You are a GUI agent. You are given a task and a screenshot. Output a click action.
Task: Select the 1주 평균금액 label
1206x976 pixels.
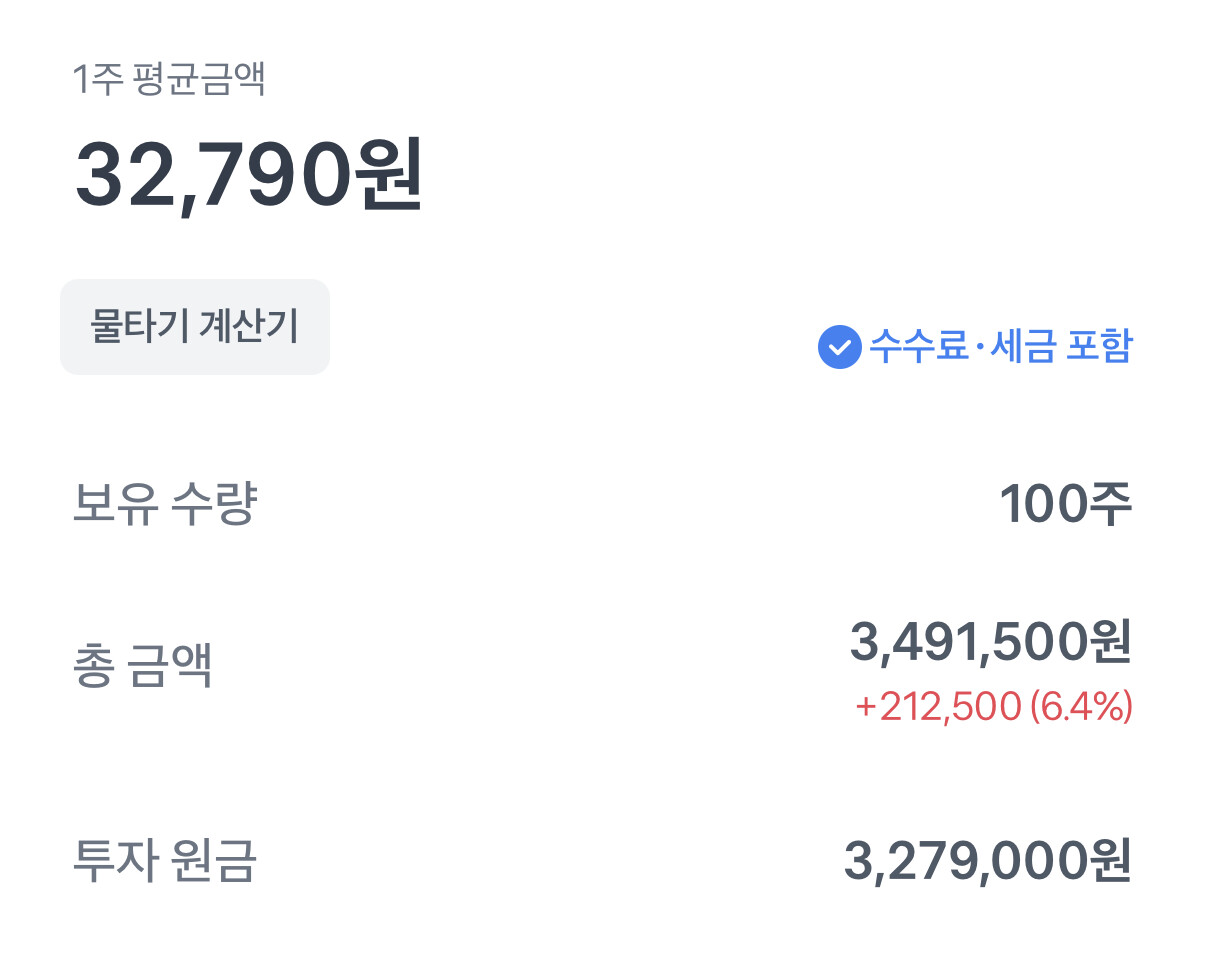(x=169, y=80)
